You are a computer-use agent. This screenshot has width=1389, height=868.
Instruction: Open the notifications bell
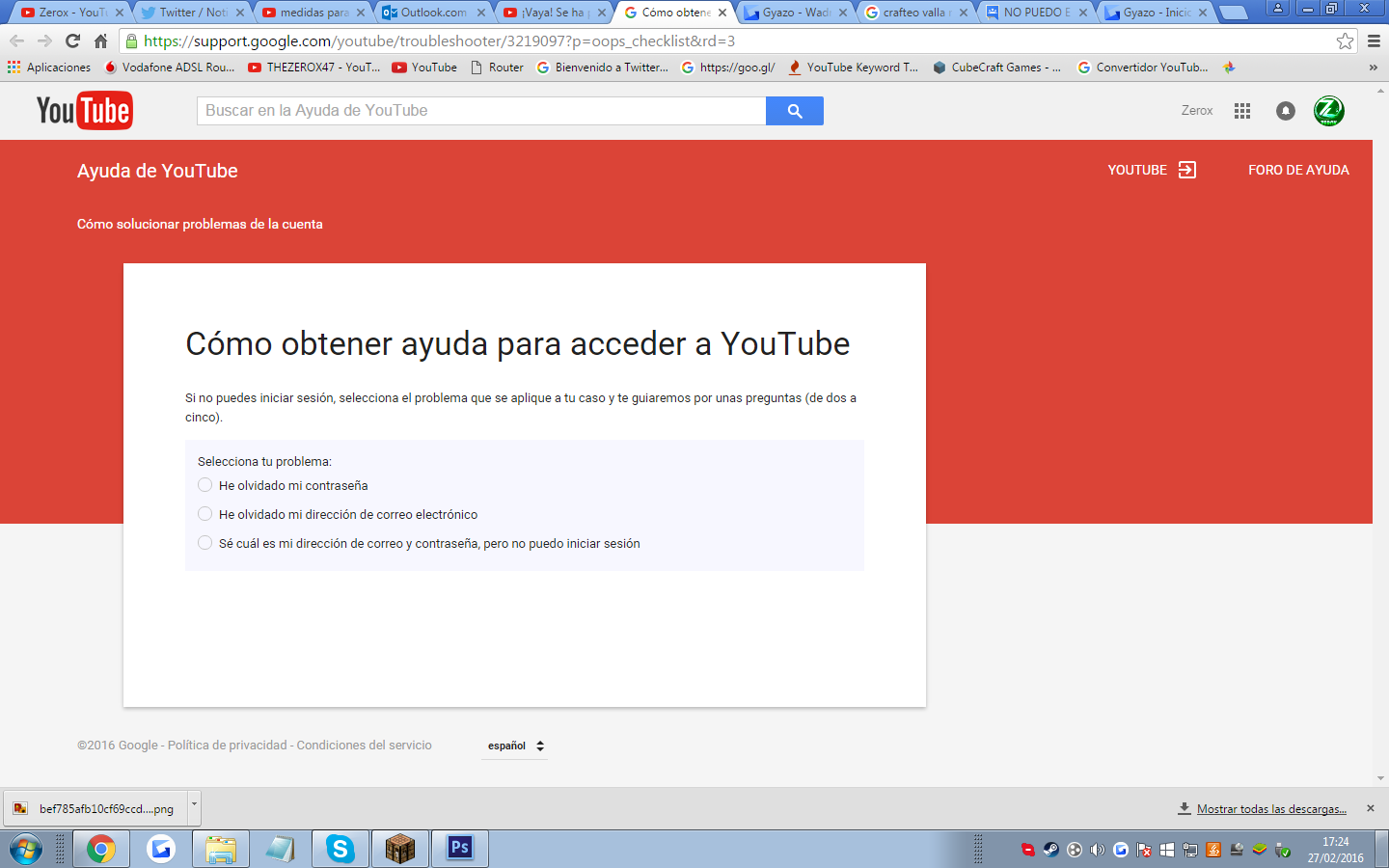click(x=1286, y=111)
